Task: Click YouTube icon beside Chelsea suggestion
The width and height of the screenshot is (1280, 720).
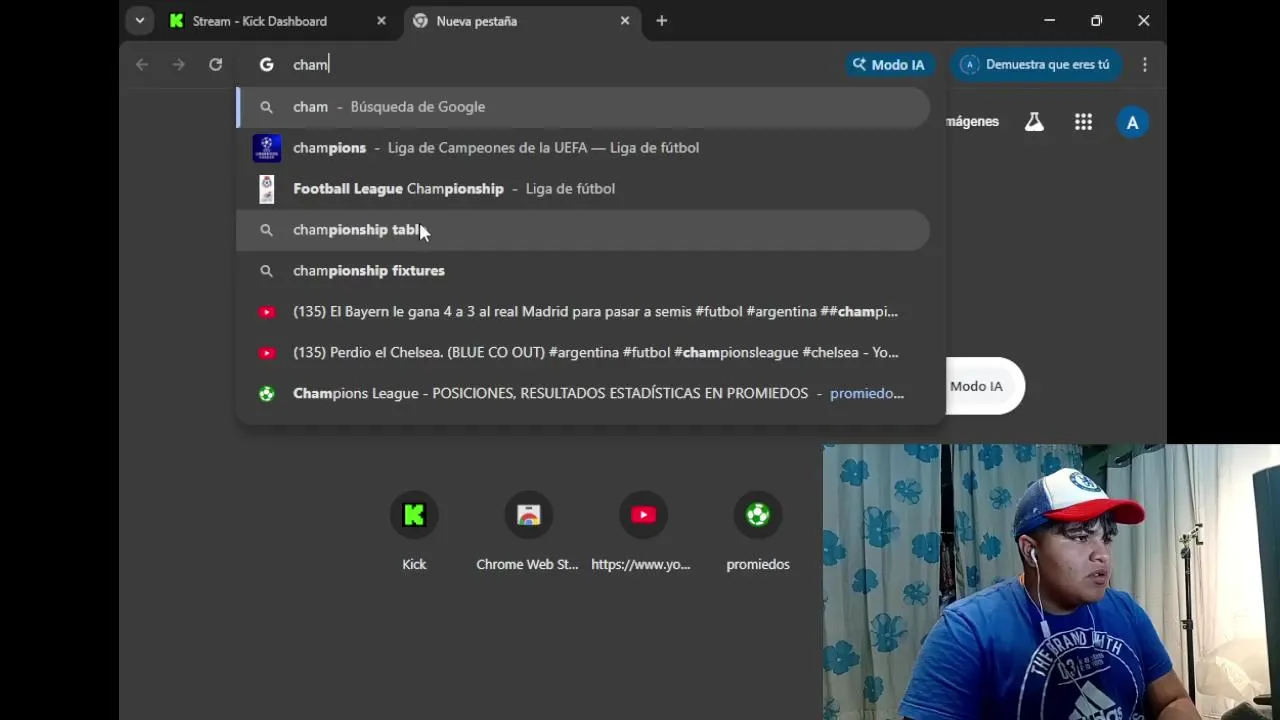Action: 266,353
